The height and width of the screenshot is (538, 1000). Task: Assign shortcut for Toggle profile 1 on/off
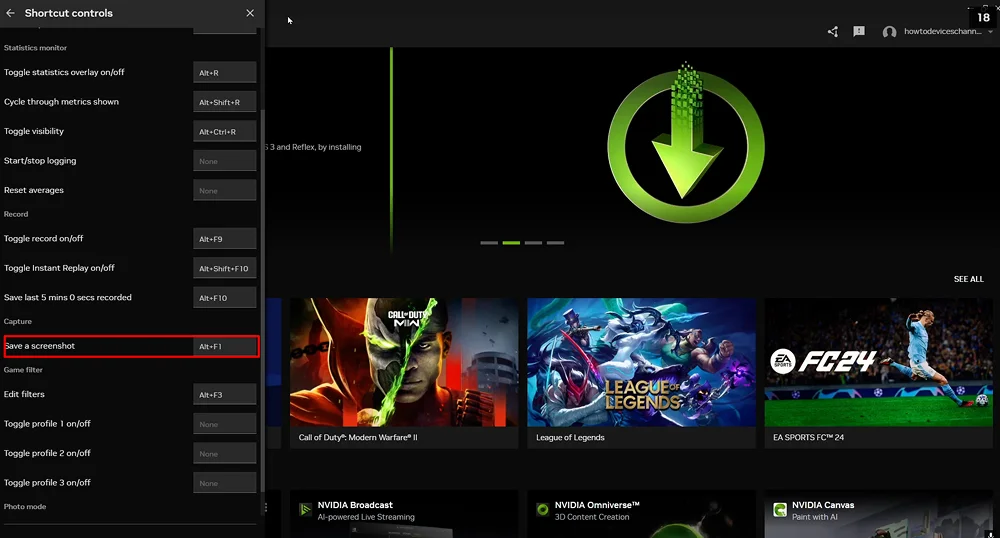pyautogui.click(x=225, y=424)
